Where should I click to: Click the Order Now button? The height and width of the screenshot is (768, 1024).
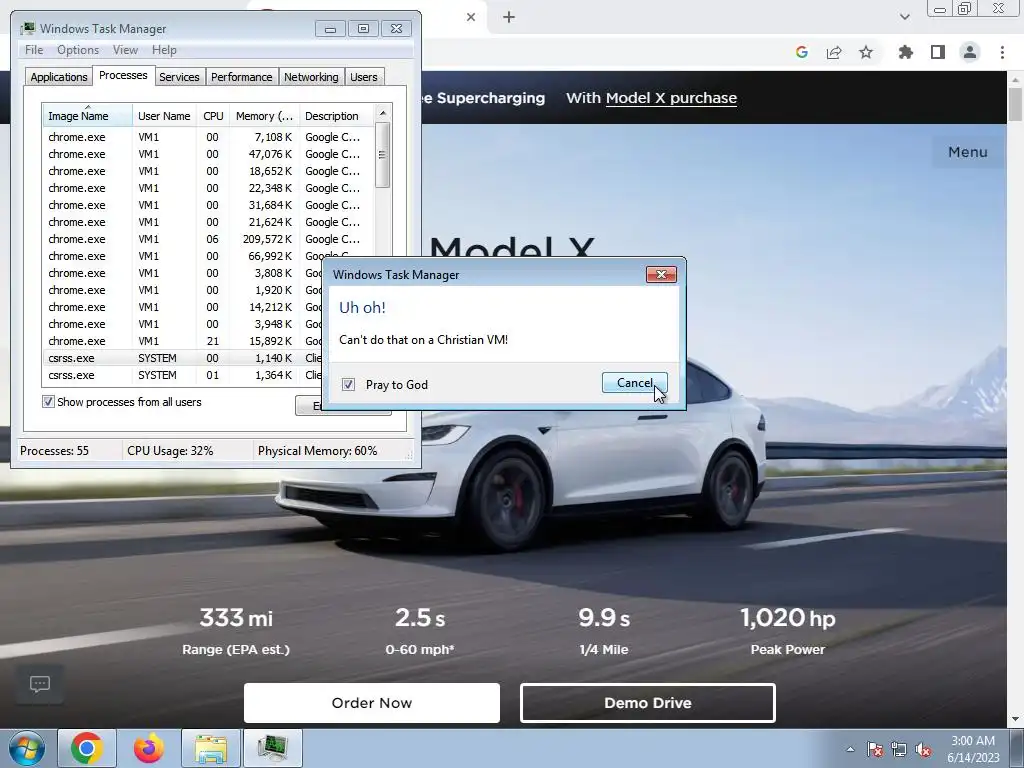(x=372, y=703)
